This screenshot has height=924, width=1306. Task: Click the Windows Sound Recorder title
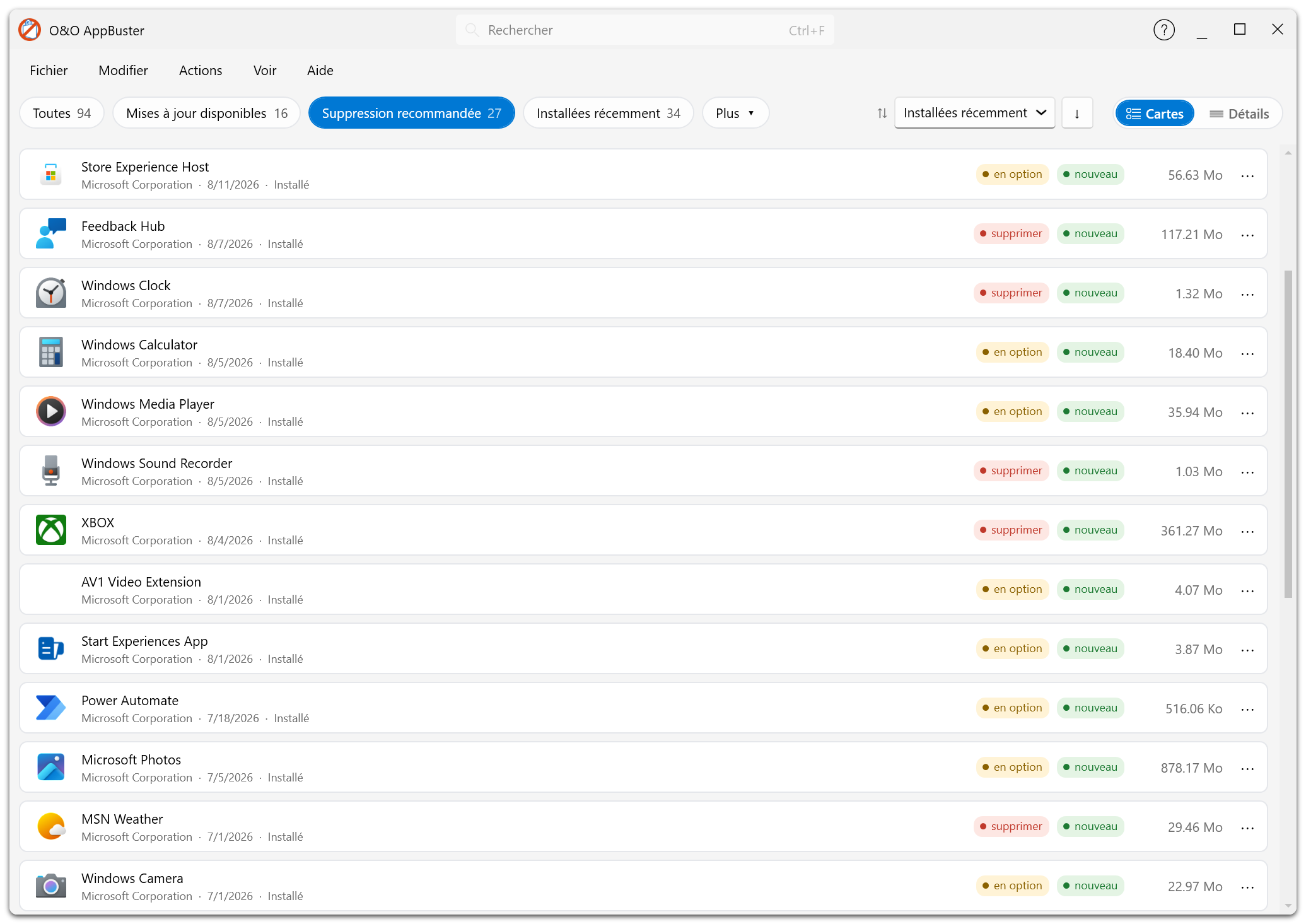coord(156,464)
